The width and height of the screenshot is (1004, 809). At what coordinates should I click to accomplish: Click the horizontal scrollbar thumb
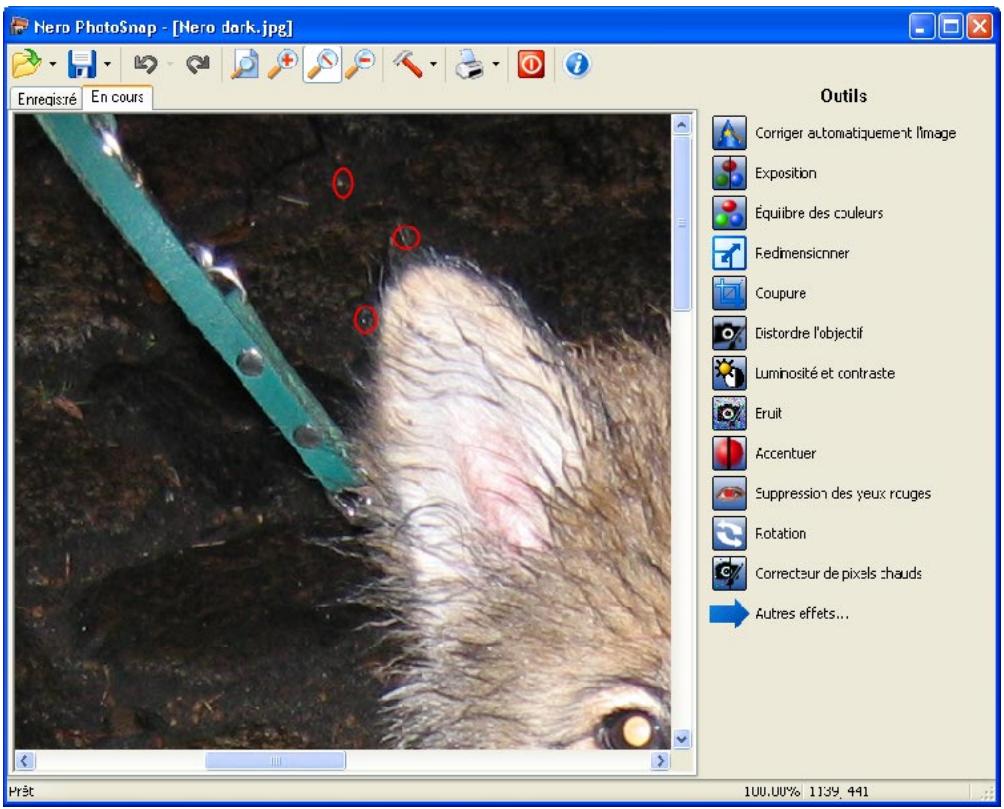coord(275,760)
